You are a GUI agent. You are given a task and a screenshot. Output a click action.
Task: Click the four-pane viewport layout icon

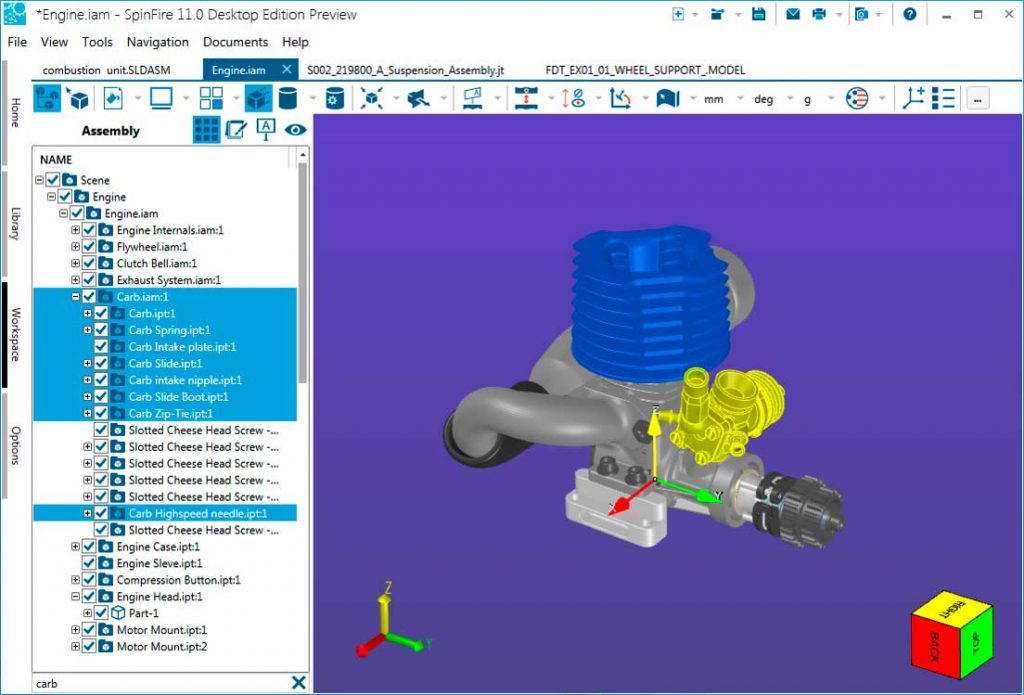211,99
